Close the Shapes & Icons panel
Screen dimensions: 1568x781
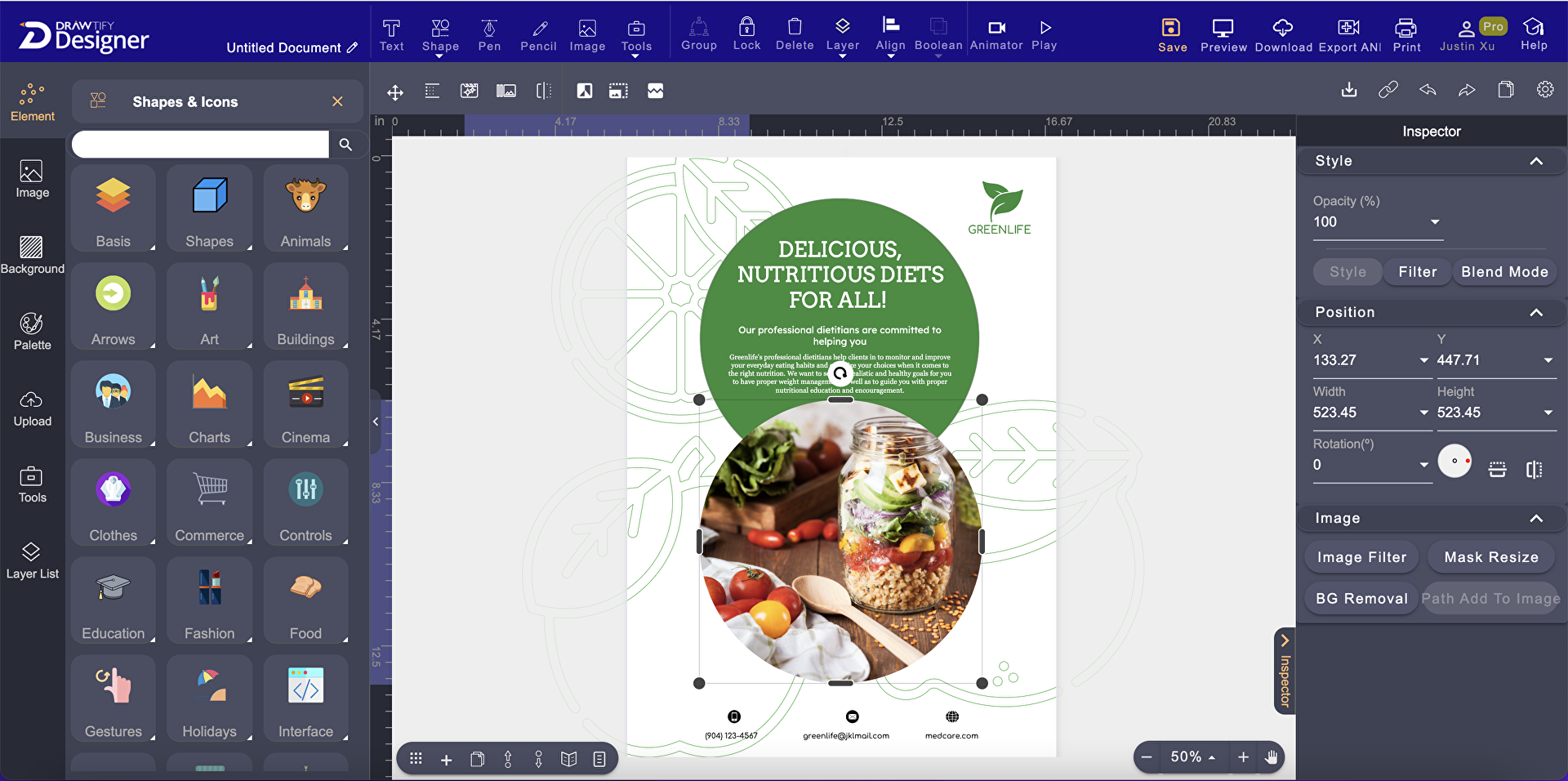(x=337, y=101)
